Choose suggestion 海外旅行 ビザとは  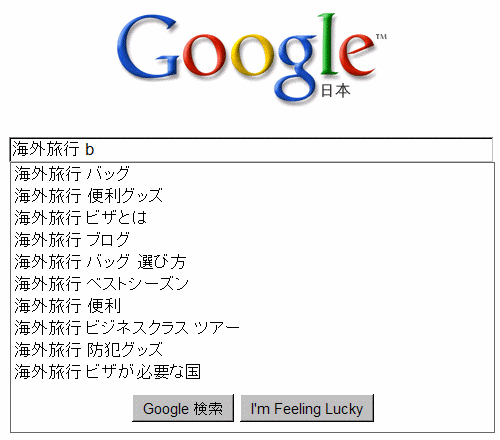pyautogui.click(x=252, y=218)
